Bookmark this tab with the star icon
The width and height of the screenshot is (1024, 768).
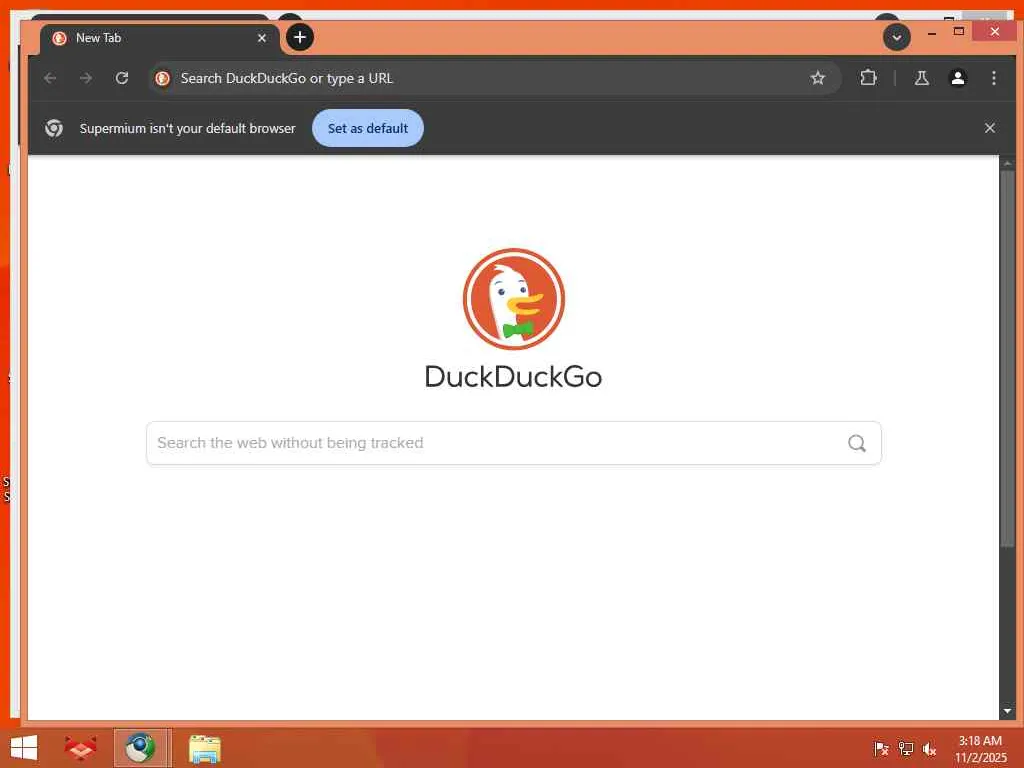(x=818, y=78)
